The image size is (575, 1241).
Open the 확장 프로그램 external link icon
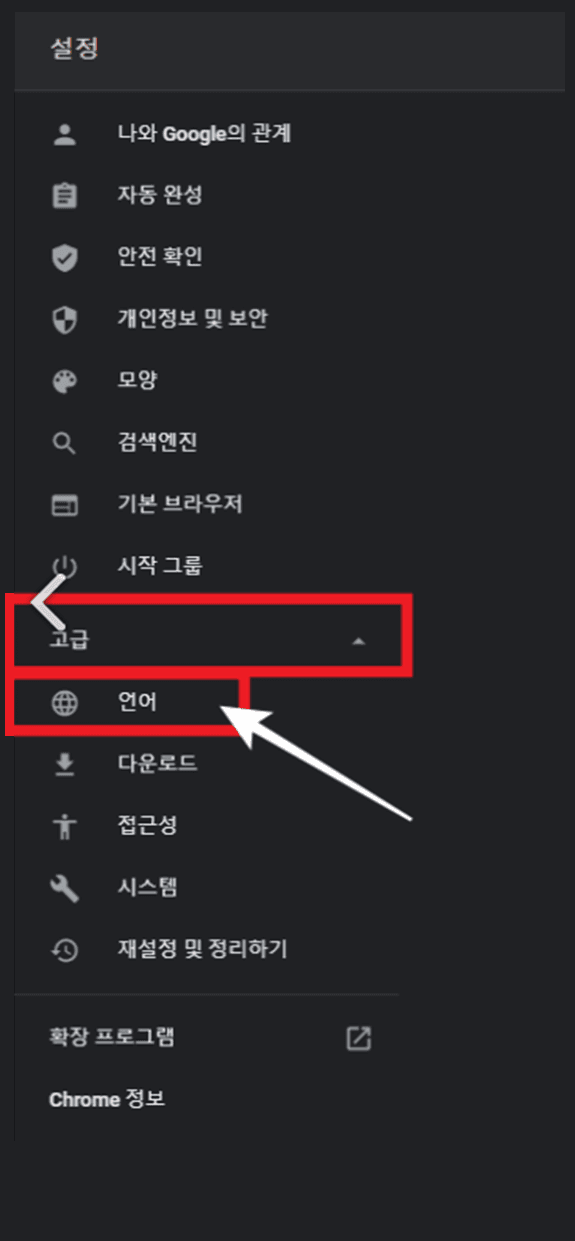pos(359,1038)
